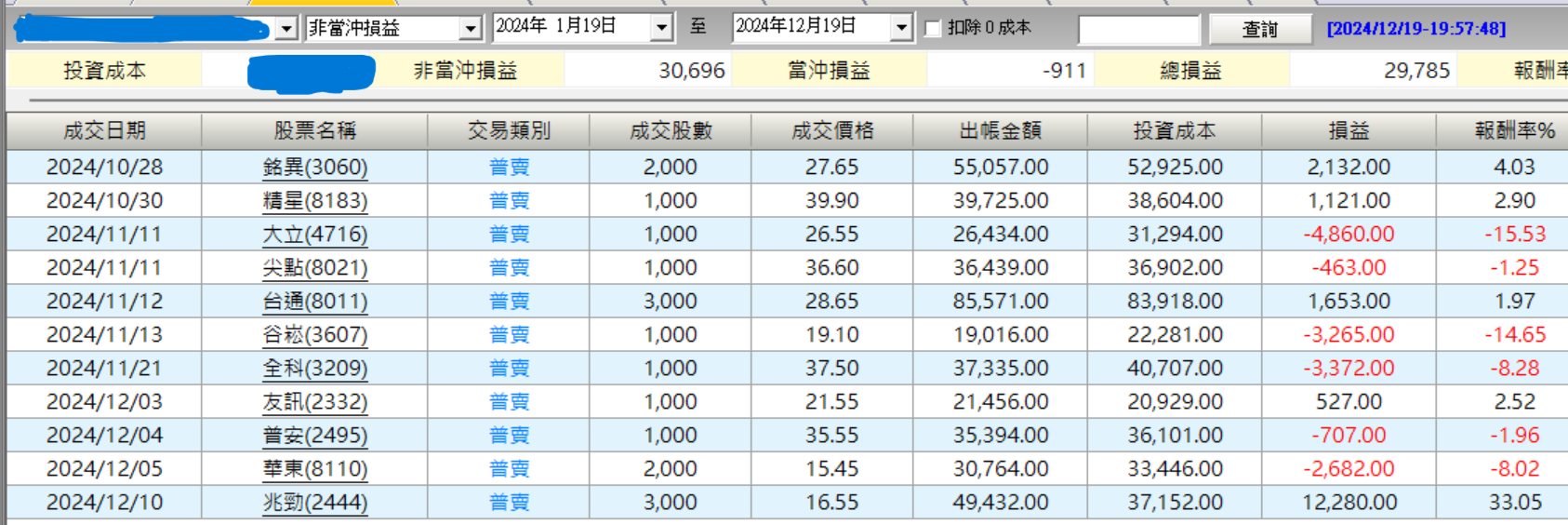Image resolution: width=1568 pixels, height=525 pixels.
Task: Open stock link 精星(8183)
Action: pyautogui.click(x=315, y=200)
